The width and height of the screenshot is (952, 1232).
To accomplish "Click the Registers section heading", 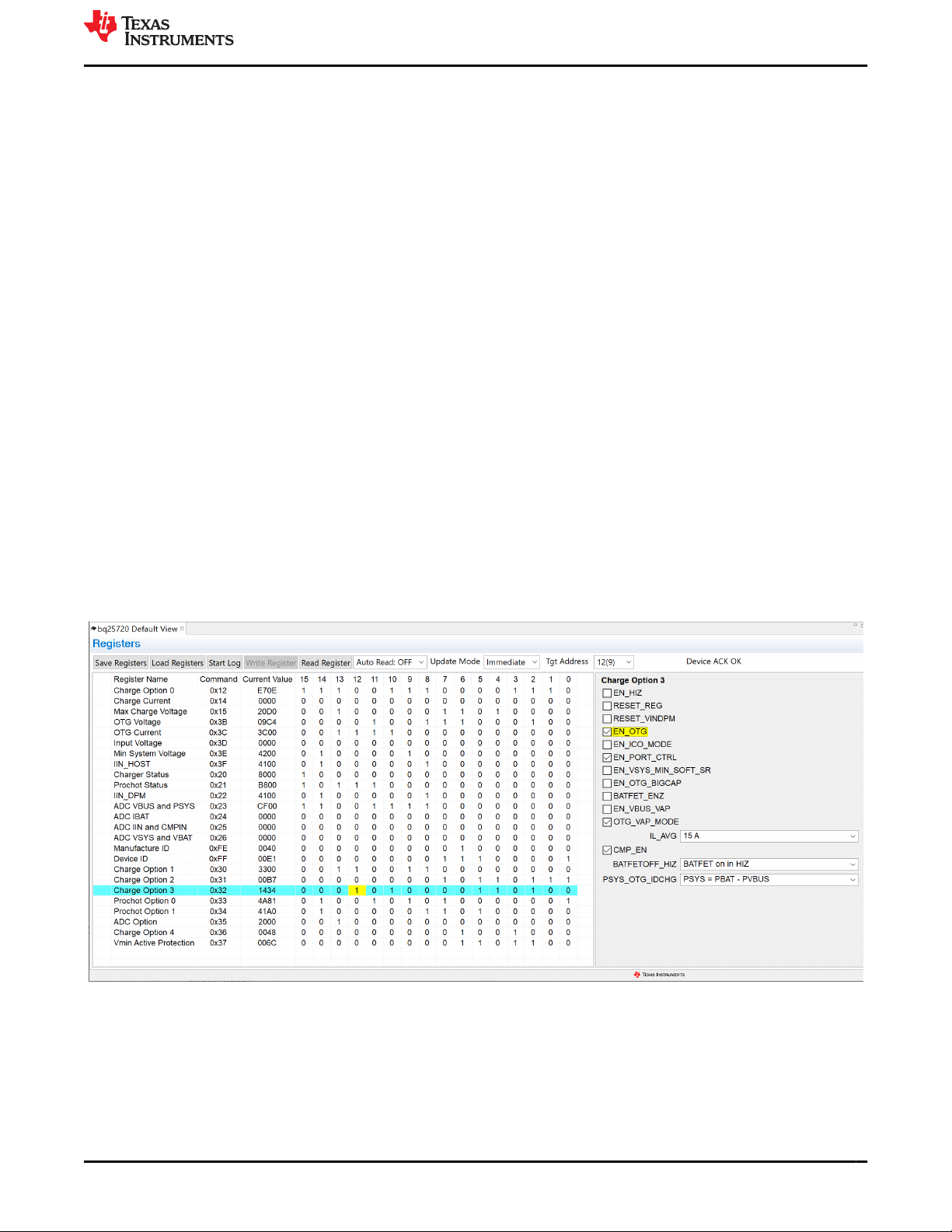I will point(117,644).
